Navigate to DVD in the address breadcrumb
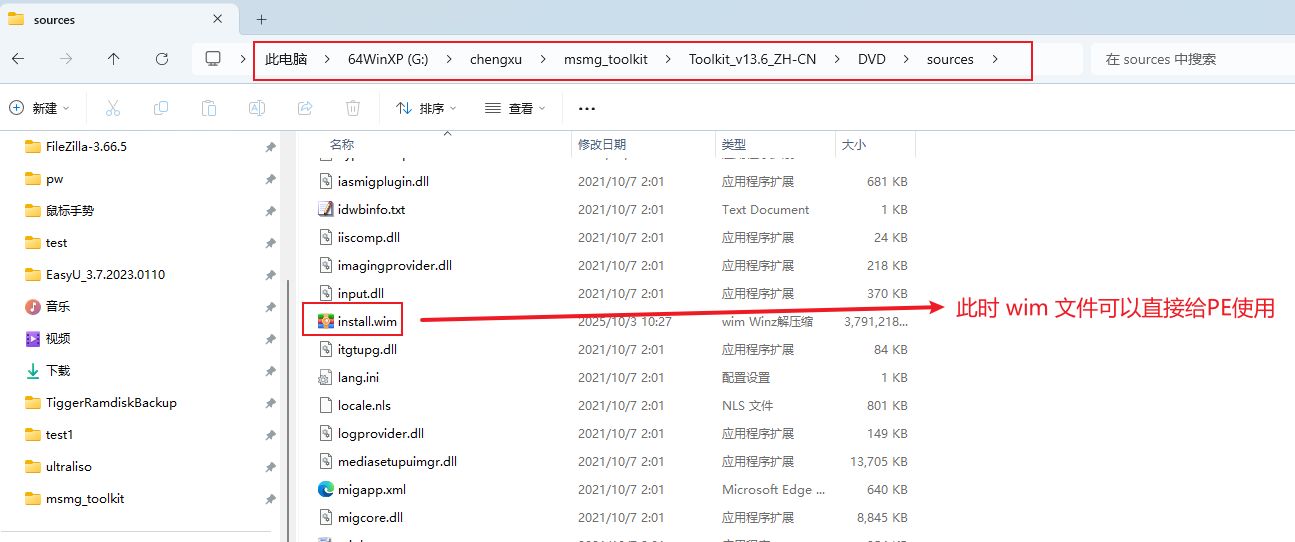Screen dimensions: 1295x542 click(871, 59)
